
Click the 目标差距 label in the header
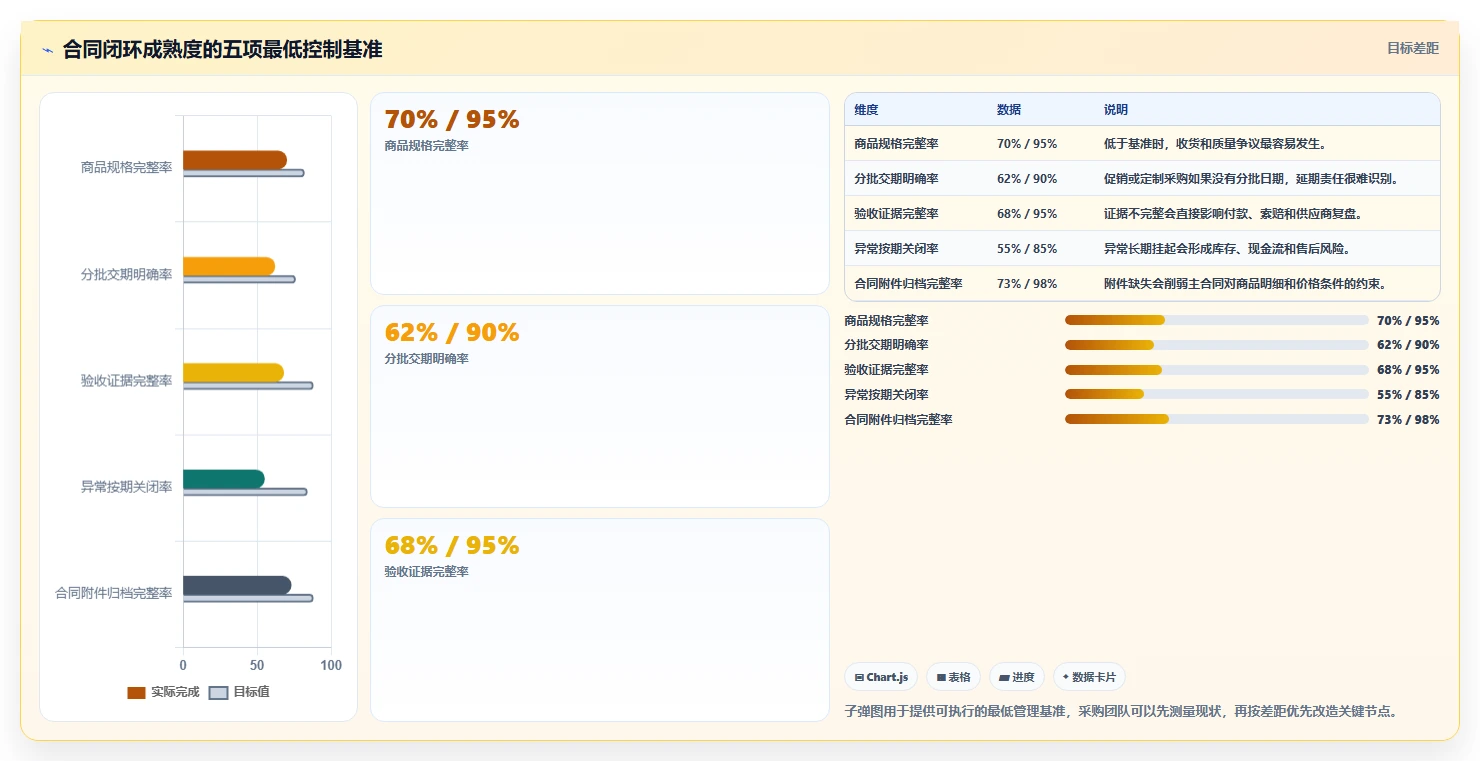(1412, 48)
